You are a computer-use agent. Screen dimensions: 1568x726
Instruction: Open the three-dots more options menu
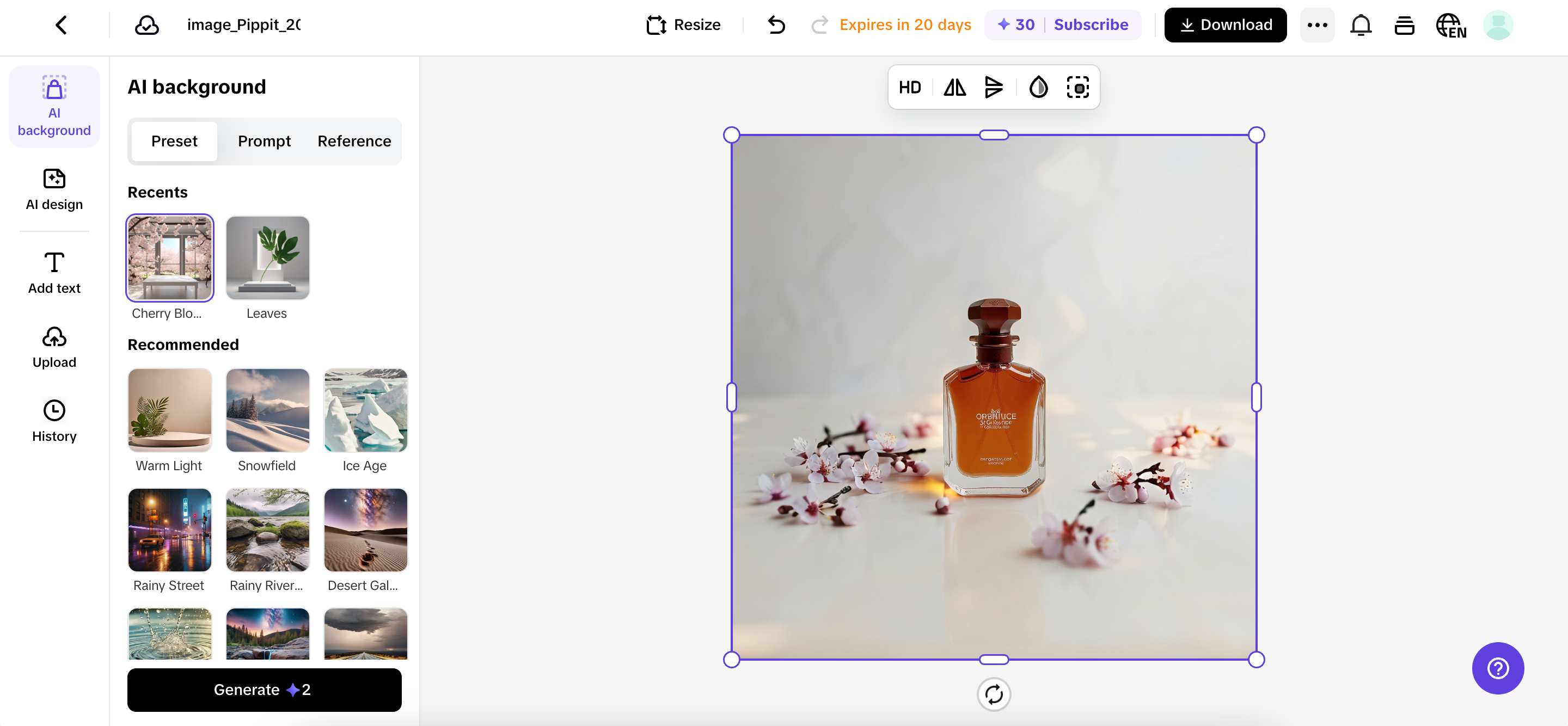1317,25
